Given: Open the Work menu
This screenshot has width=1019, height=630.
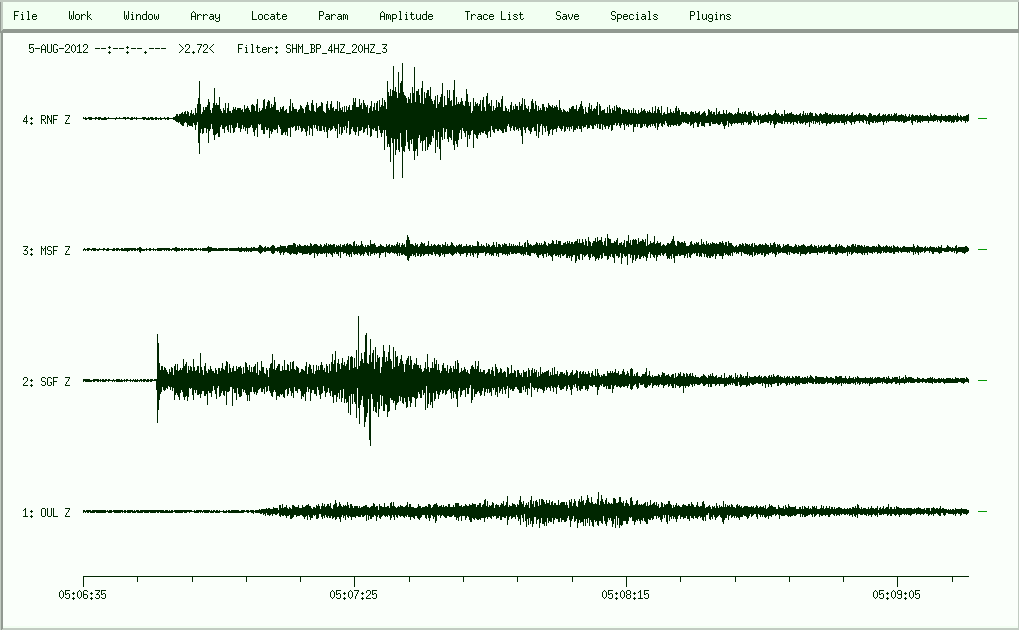Looking at the screenshot, I should [x=80, y=16].
